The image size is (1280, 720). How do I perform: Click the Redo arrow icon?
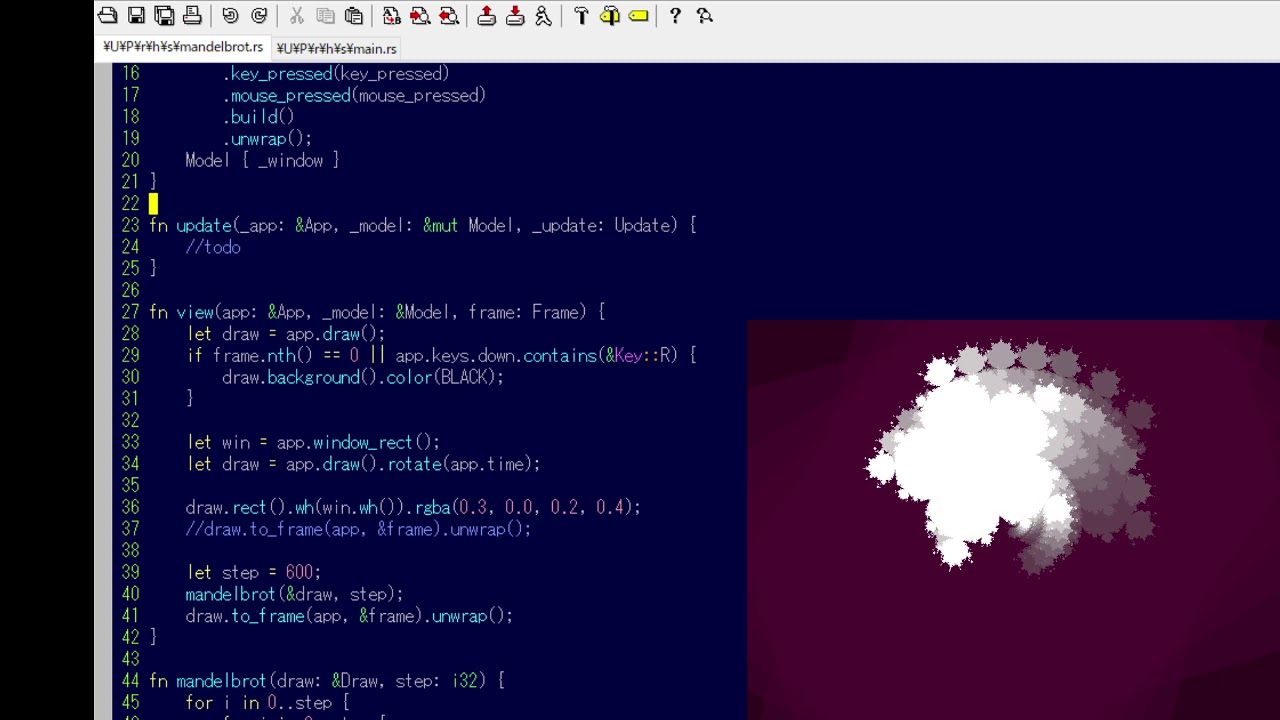pos(259,16)
